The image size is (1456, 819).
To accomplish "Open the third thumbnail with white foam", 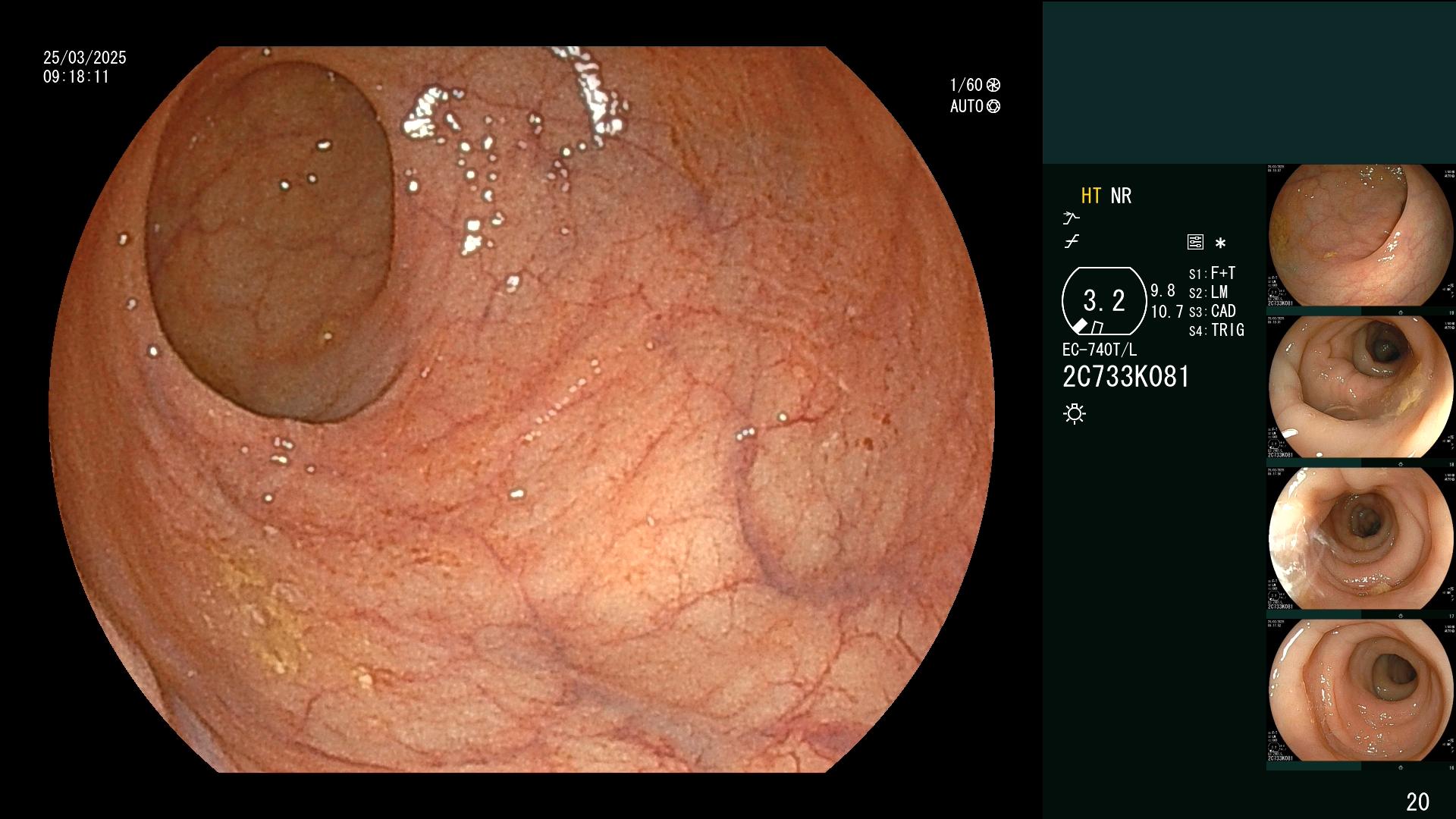I will click(x=1361, y=539).
